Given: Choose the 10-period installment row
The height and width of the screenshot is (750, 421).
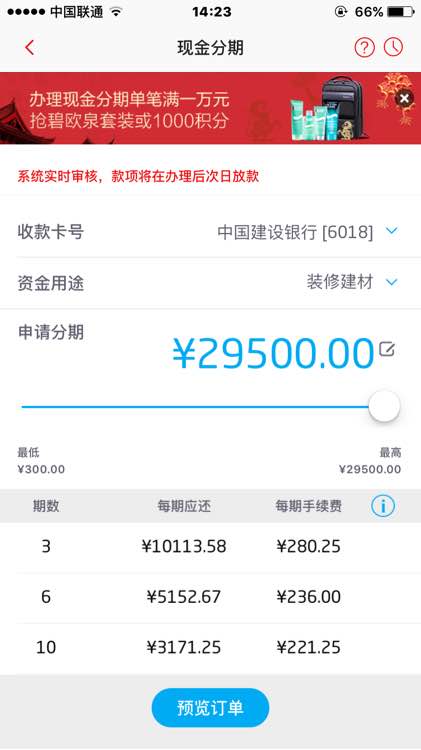Looking at the screenshot, I should click(x=210, y=648).
